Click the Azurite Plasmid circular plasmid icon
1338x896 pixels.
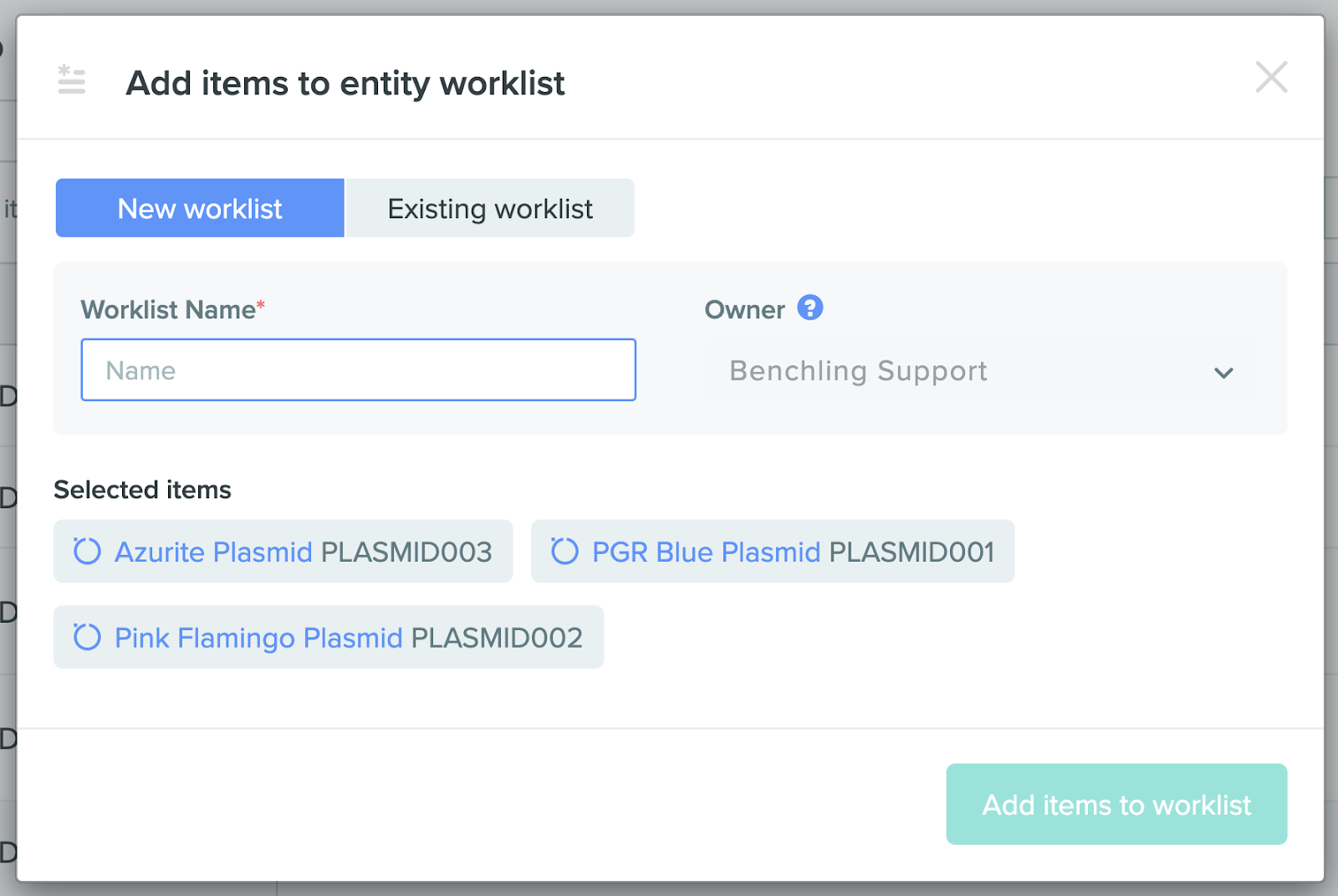pyautogui.click(x=87, y=552)
